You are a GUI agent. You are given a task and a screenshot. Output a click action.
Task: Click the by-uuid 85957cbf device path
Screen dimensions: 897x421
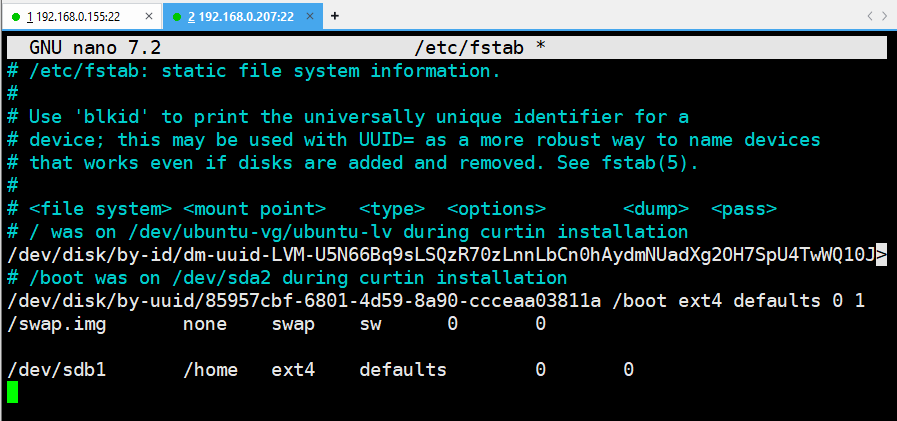(304, 301)
